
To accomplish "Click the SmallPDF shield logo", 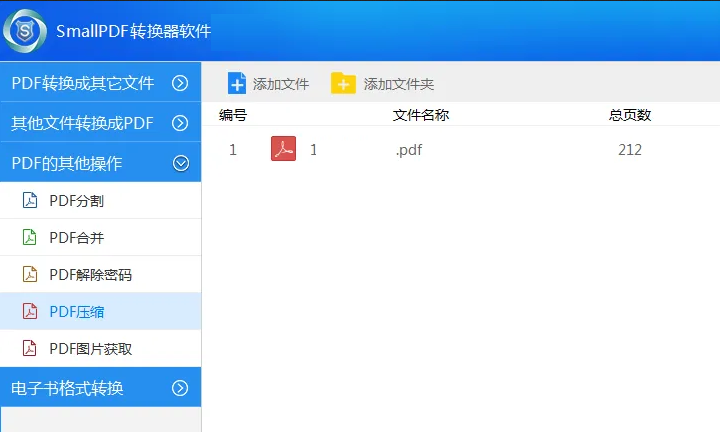I will point(26,30).
